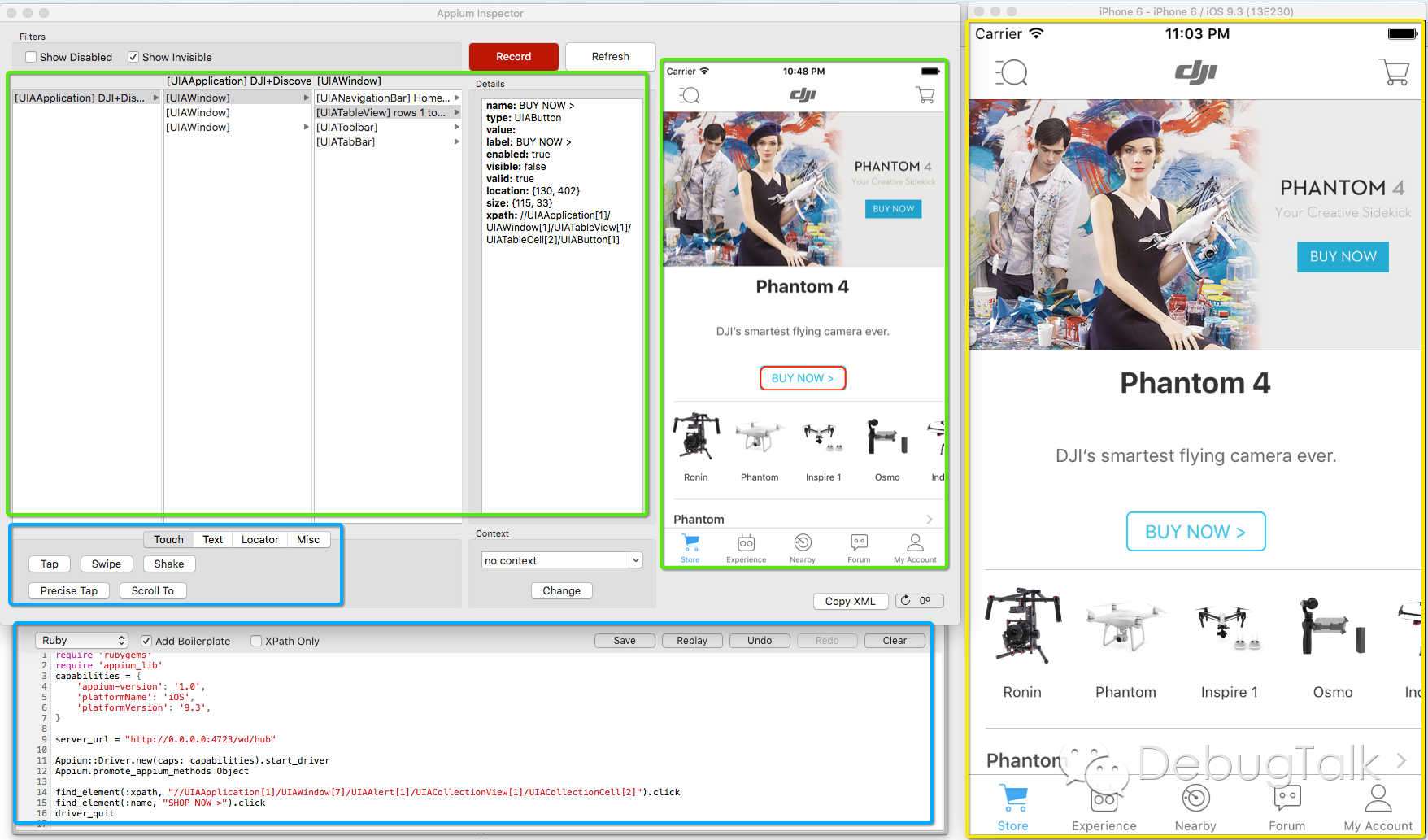This screenshot has height=840, width=1428.
Task: Click the Clear button
Action: tap(895, 641)
